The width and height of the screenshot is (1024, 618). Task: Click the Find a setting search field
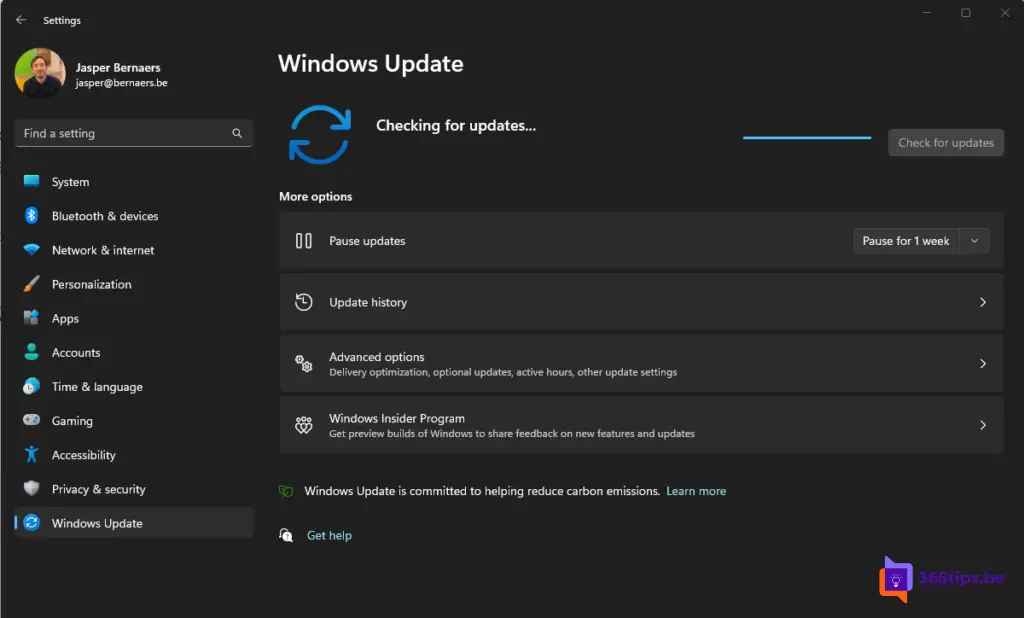tap(133, 133)
